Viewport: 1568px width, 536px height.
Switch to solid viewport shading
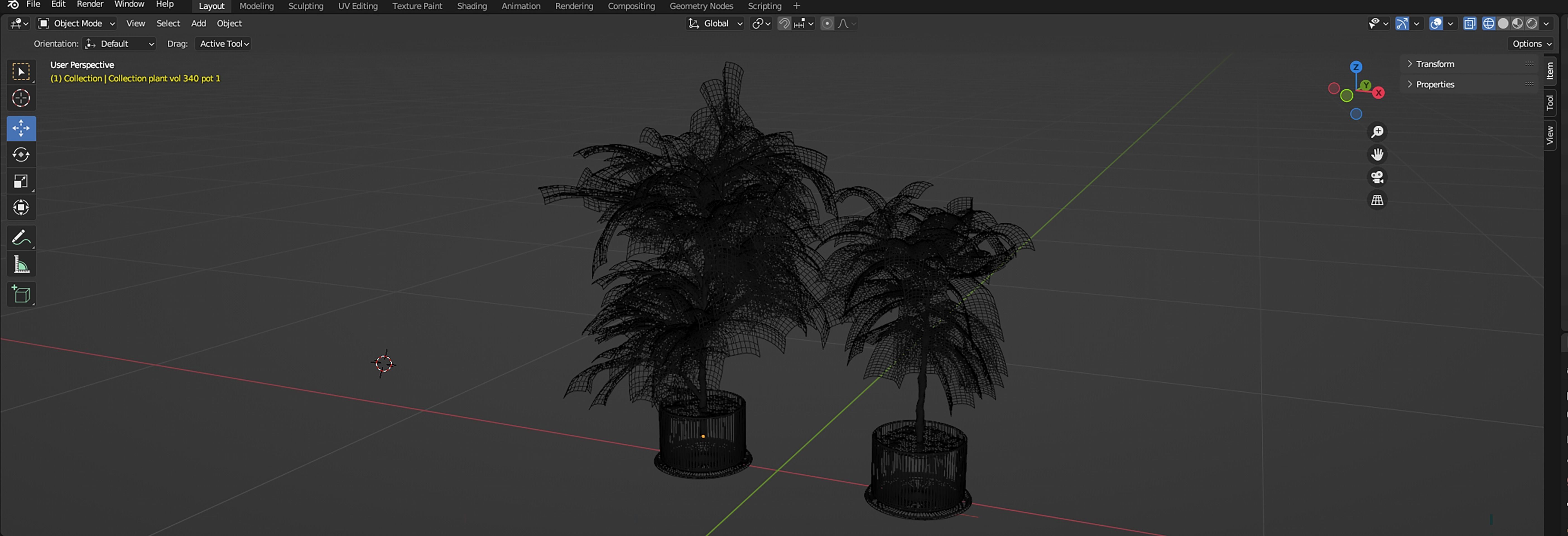pyautogui.click(x=1503, y=23)
